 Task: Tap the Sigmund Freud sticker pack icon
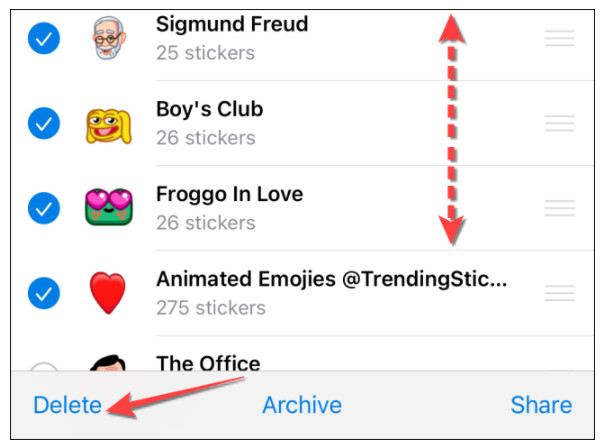pyautogui.click(x=107, y=38)
